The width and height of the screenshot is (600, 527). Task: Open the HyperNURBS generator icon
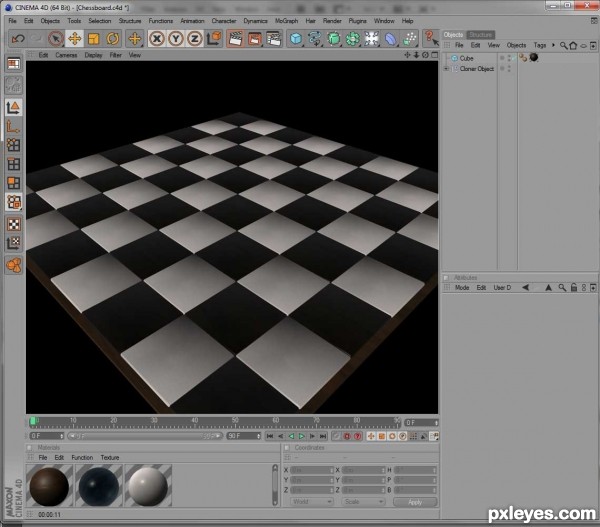pyautogui.click(x=334, y=39)
